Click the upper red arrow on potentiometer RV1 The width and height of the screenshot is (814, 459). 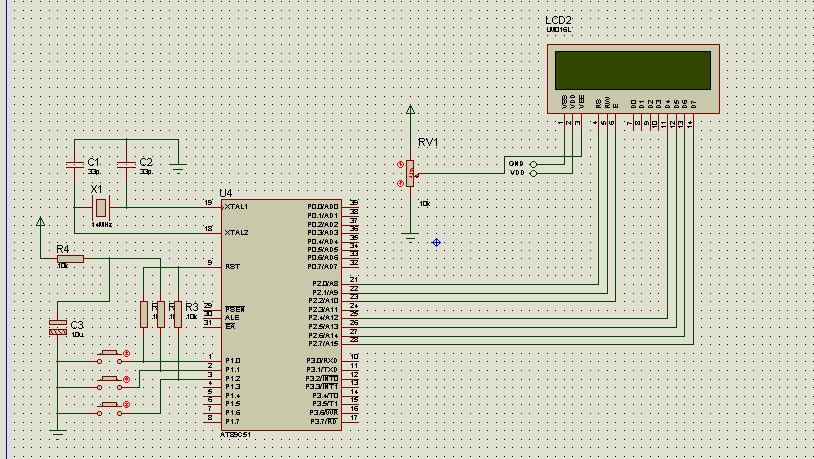[x=400, y=165]
